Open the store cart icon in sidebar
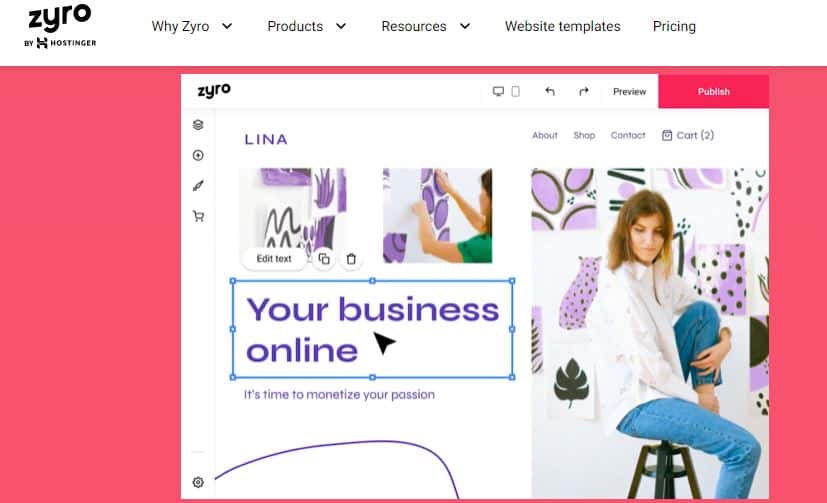 pyautogui.click(x=198, y=216)
